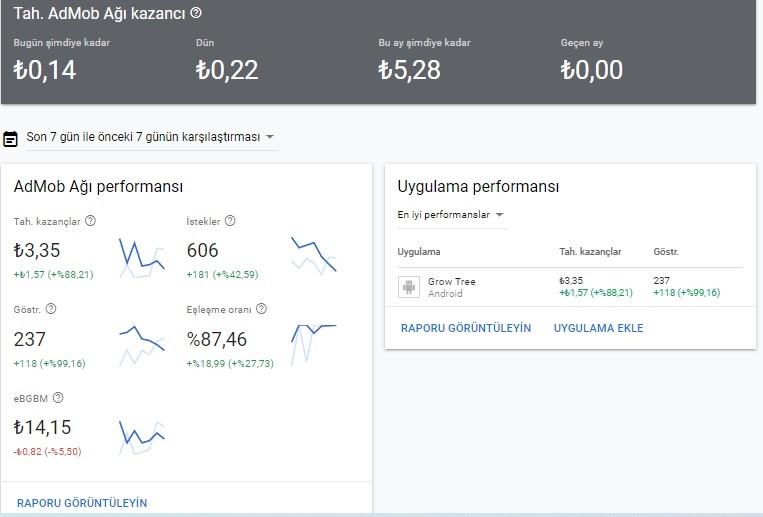Viewport: 763px width, 517px height.
Task: Click RAPORU GÖRÜNTÜLEYİN under Uygulama performansı
Action: (466, 328)
